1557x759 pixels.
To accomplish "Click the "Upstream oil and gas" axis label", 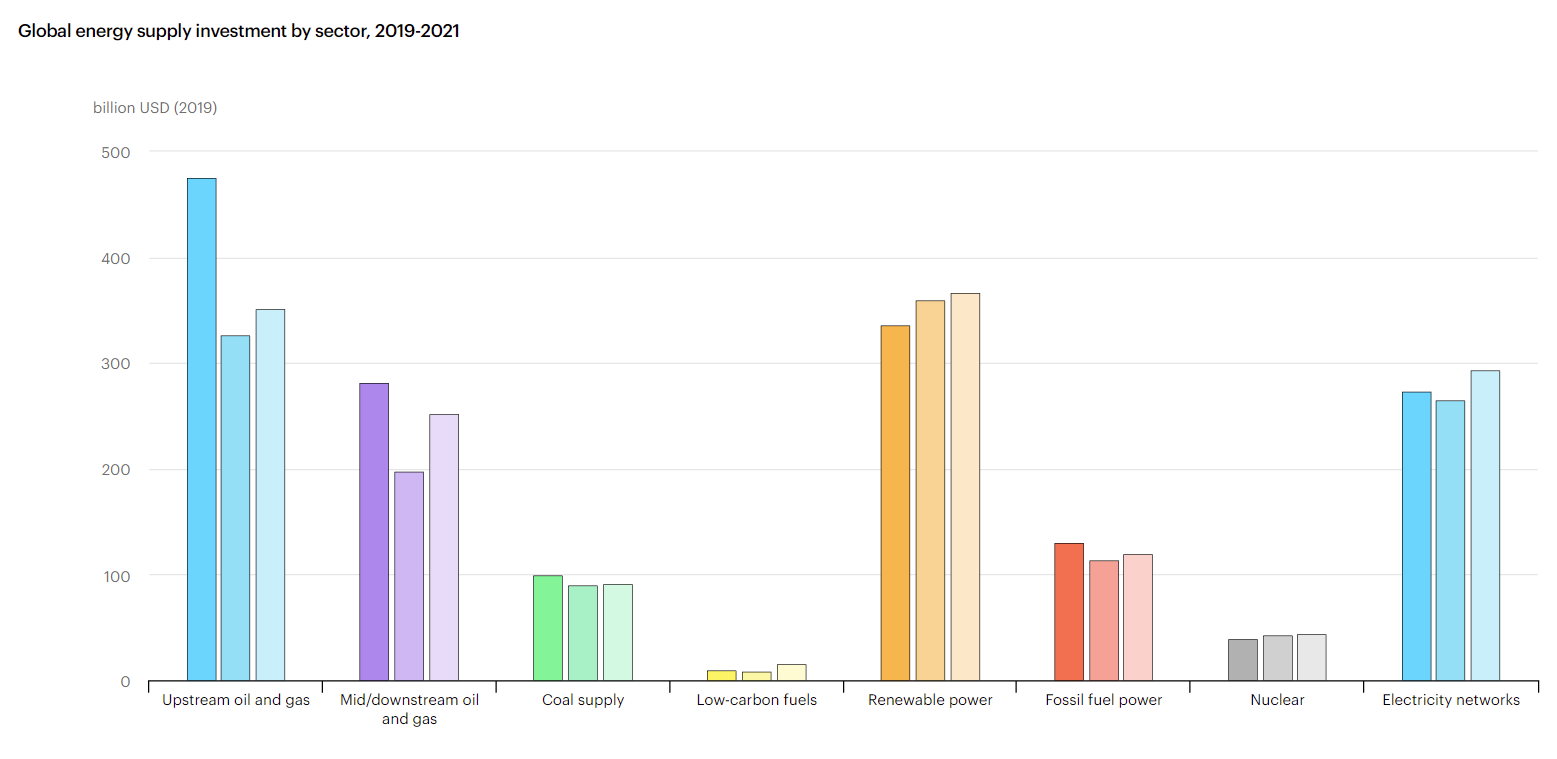I will [236, 700].
